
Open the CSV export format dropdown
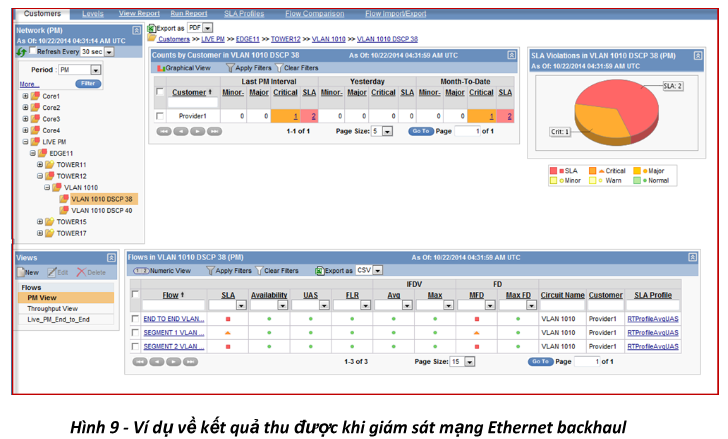pyautogui.click(x=377, y=270)
